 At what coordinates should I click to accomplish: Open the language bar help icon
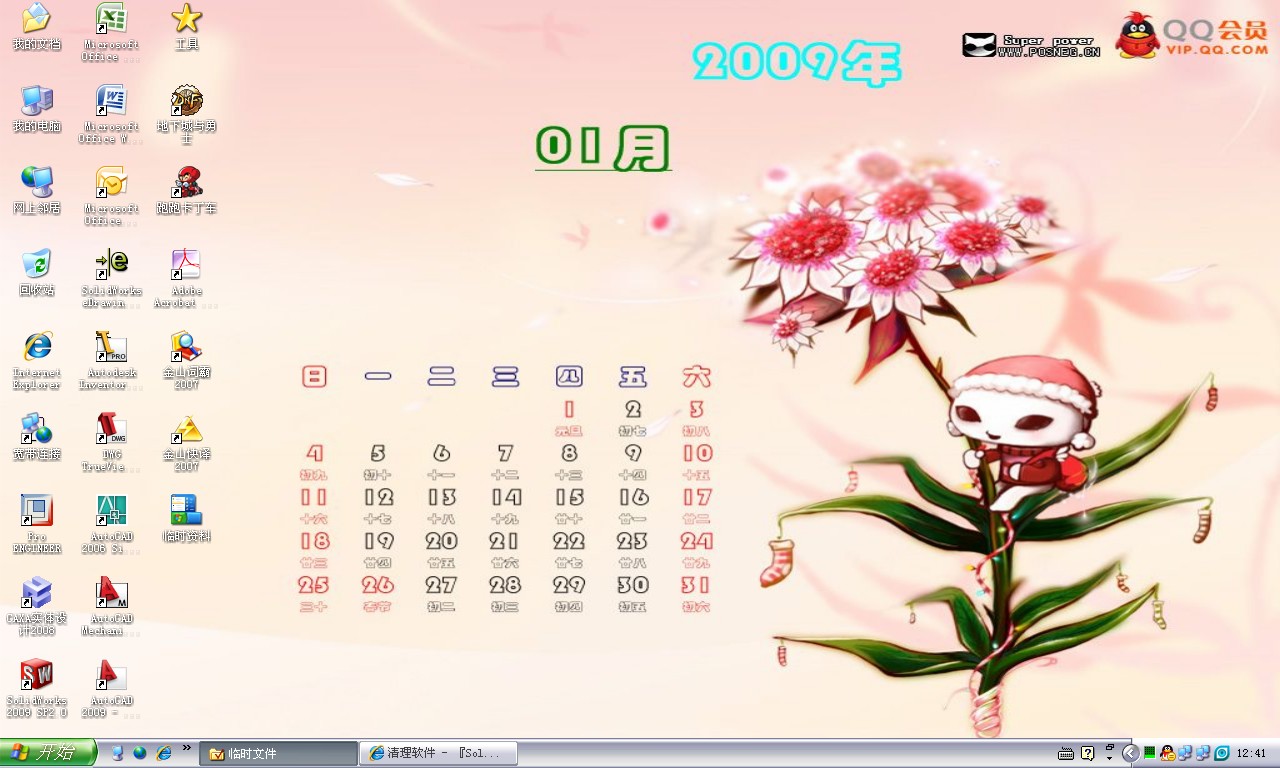coord(1087,753)
